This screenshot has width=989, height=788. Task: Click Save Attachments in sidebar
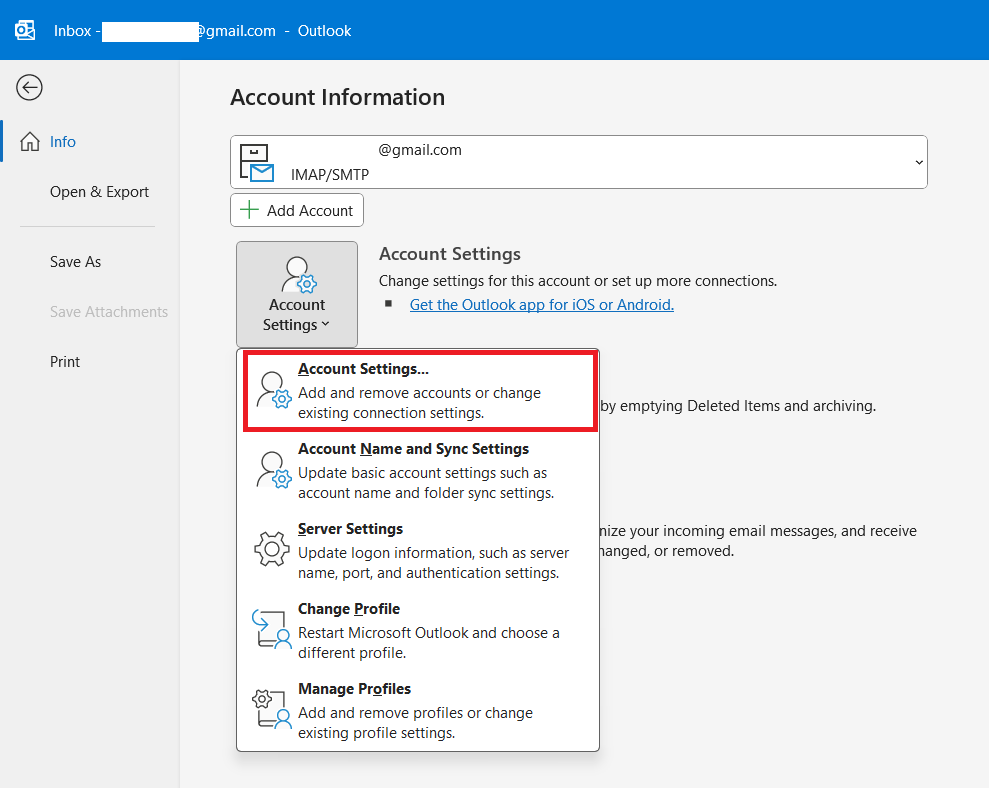(x=108, y=312)
